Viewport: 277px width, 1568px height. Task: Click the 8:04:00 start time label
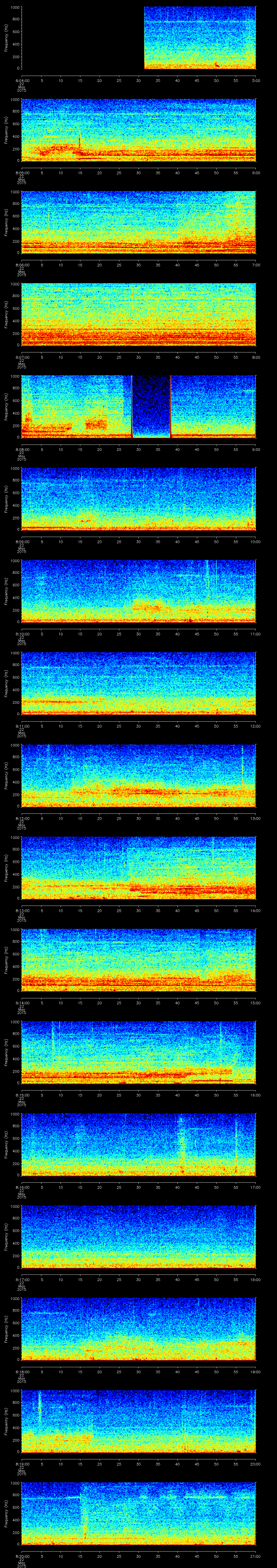[21, 80]
